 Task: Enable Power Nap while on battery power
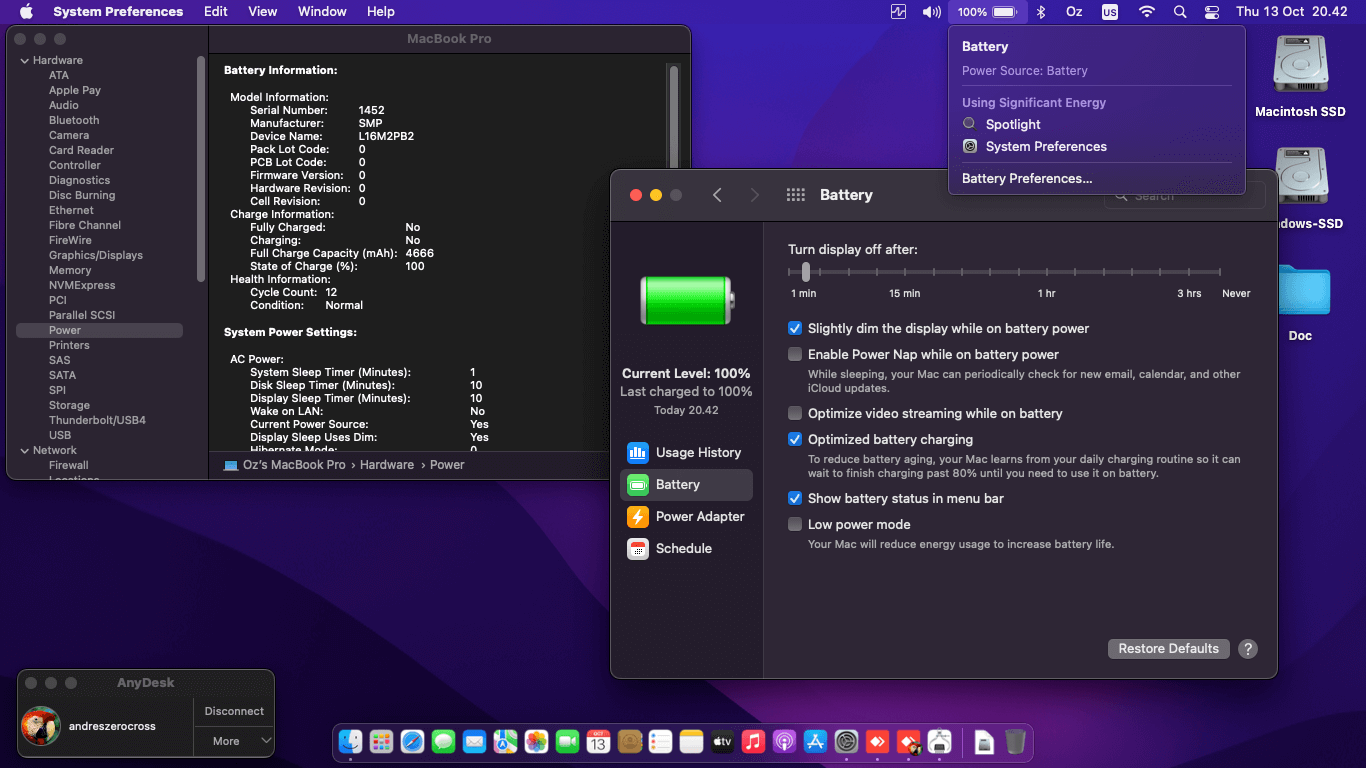(x=795, y=354)
